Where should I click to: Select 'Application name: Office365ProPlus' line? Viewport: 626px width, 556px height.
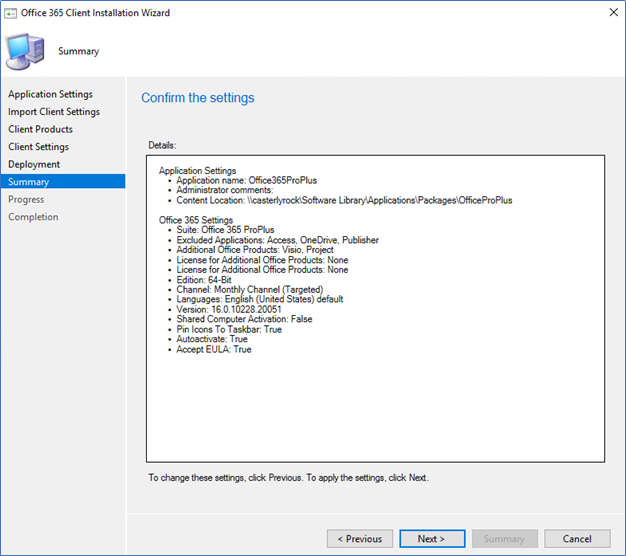click(x=247, y=180)
